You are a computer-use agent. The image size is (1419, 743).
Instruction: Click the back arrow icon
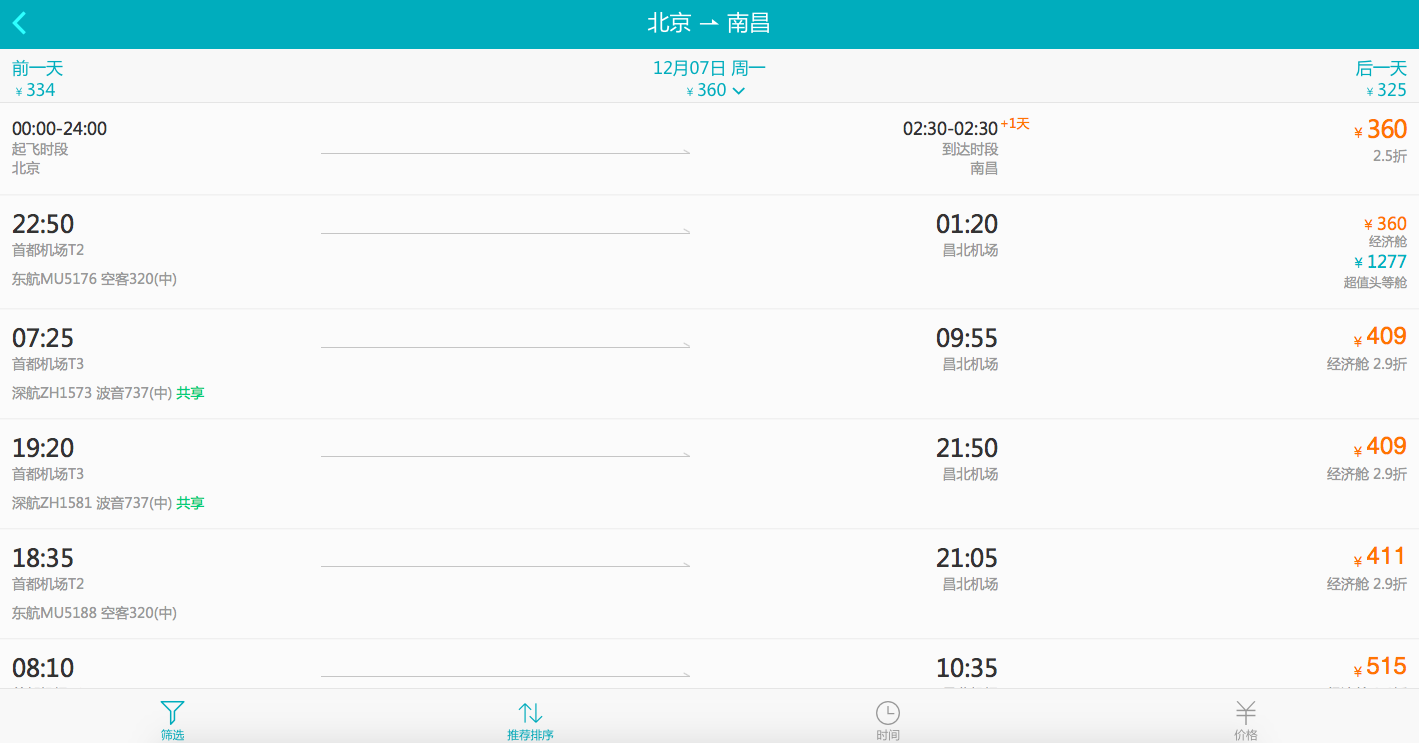(20, 23)
